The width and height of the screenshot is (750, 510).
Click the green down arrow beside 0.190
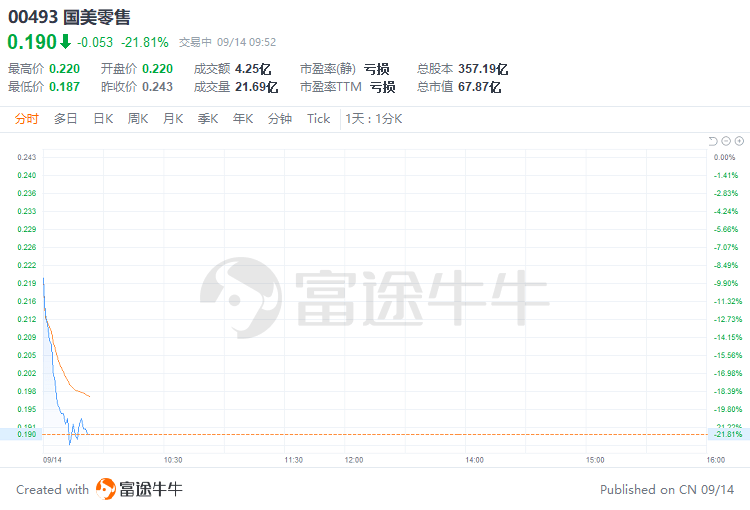(65, 42)
